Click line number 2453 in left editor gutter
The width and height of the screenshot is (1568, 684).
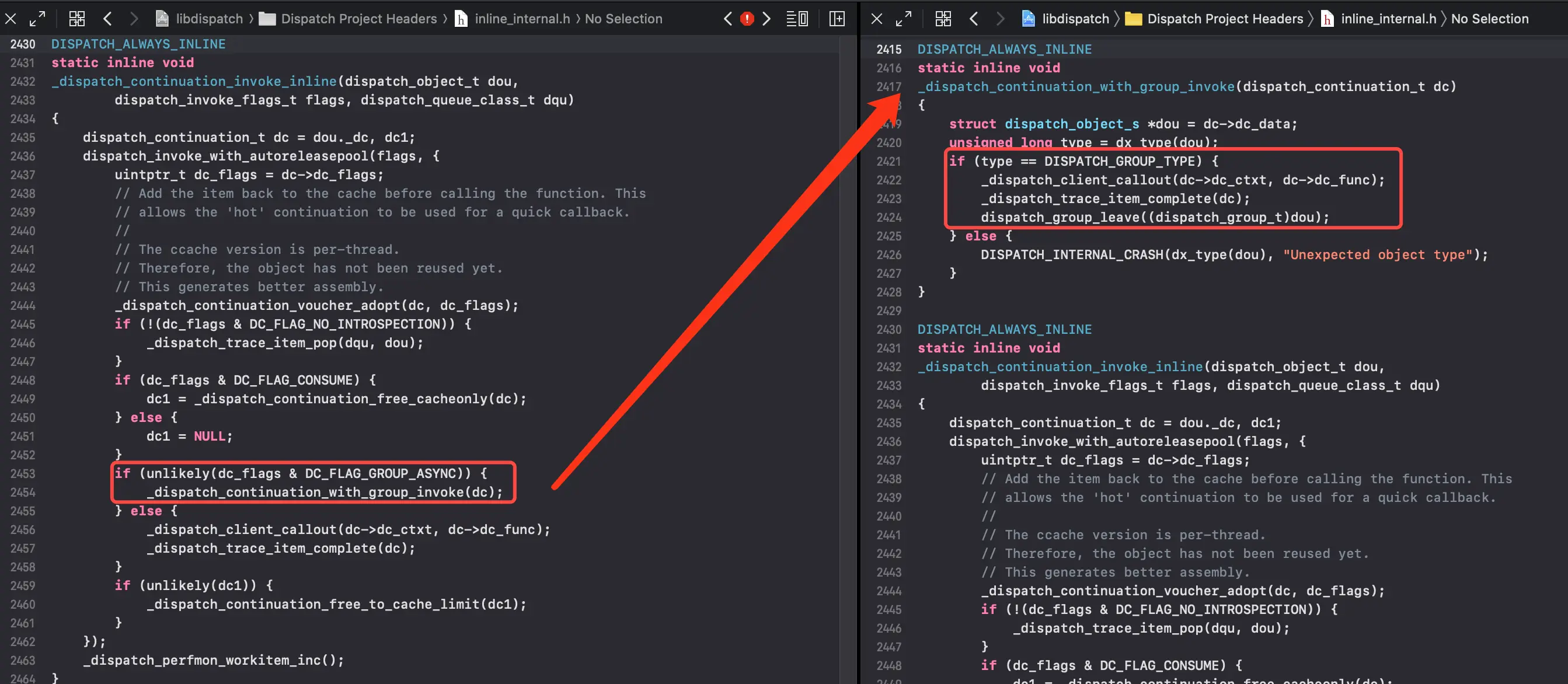[x=23, y=473]
